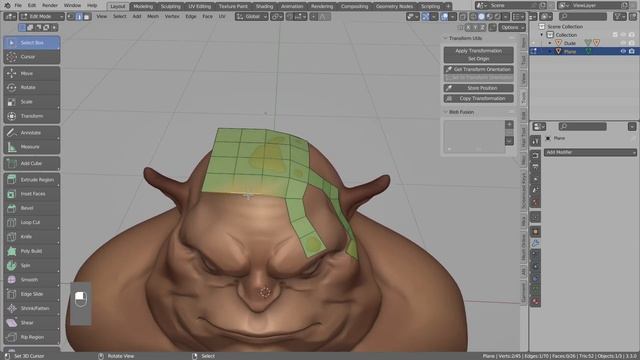Select the Extrude Region tool
The image size is (640, 360).
(31, 180)
